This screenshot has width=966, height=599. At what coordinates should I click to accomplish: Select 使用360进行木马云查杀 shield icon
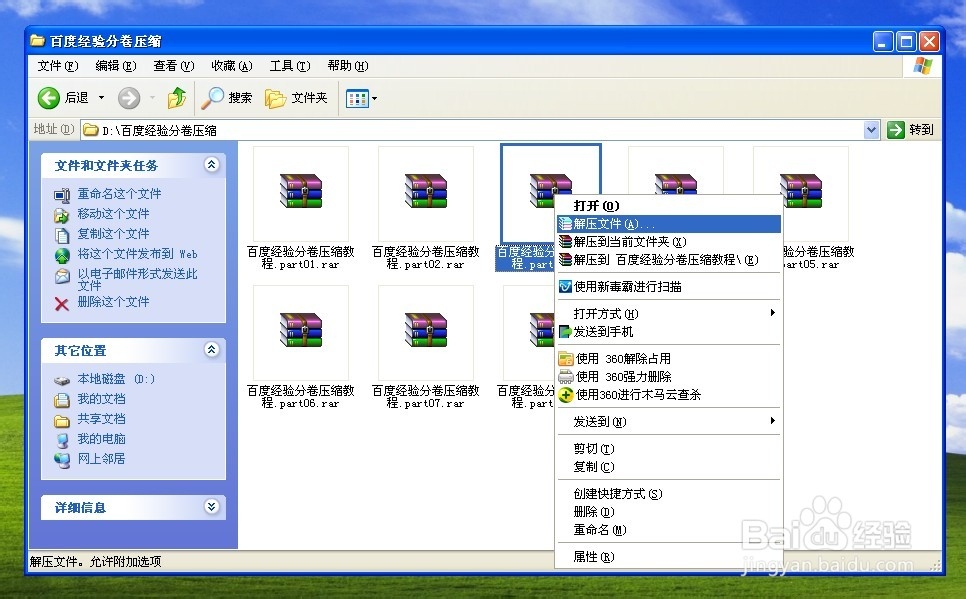pos(564,396)
